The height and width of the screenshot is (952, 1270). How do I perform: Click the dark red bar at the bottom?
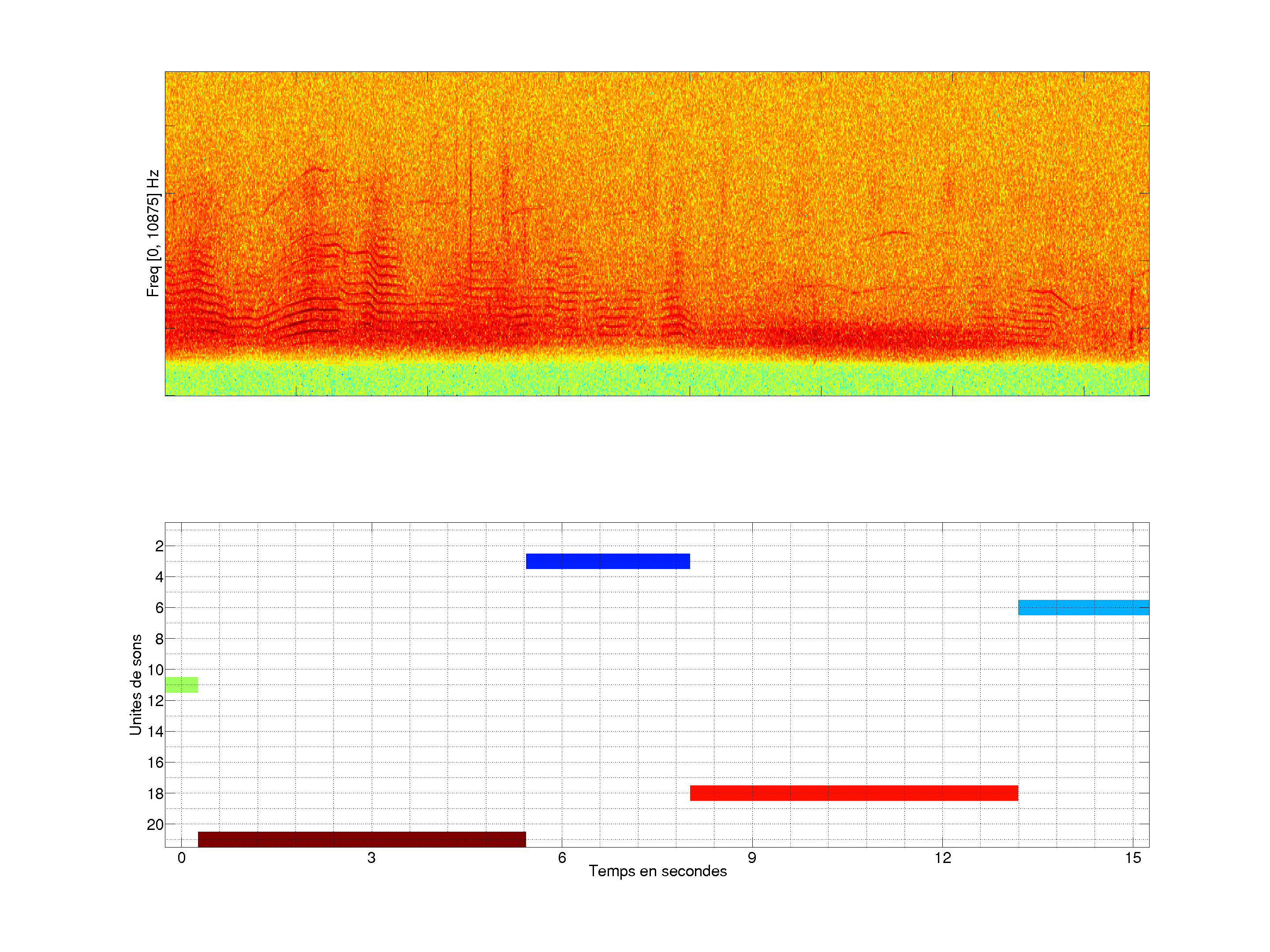(x=362, y=839)
